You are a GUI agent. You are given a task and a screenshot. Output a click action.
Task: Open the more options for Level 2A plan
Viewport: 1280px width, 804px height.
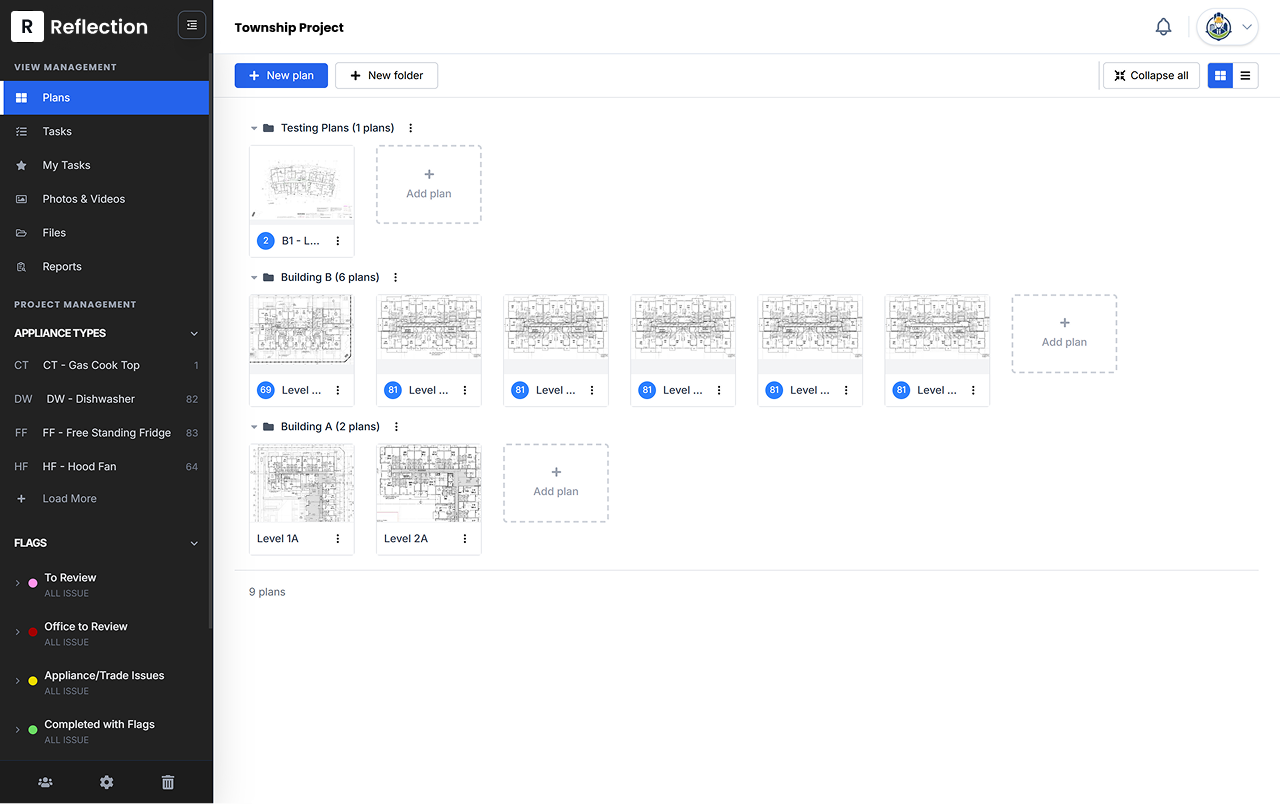click(465, 539)
